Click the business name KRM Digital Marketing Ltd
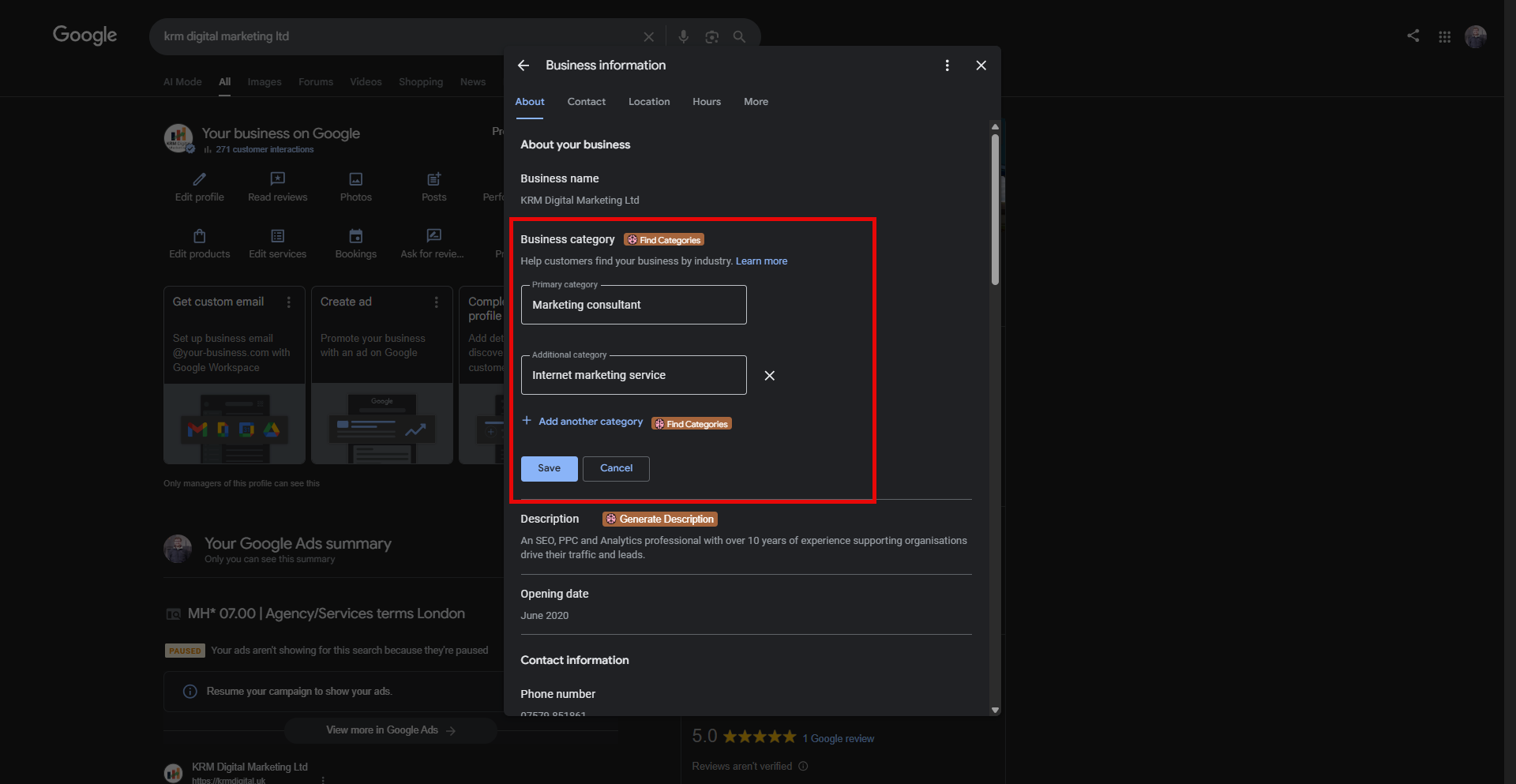Viewport: 1516px width, 784px height. 580,201
